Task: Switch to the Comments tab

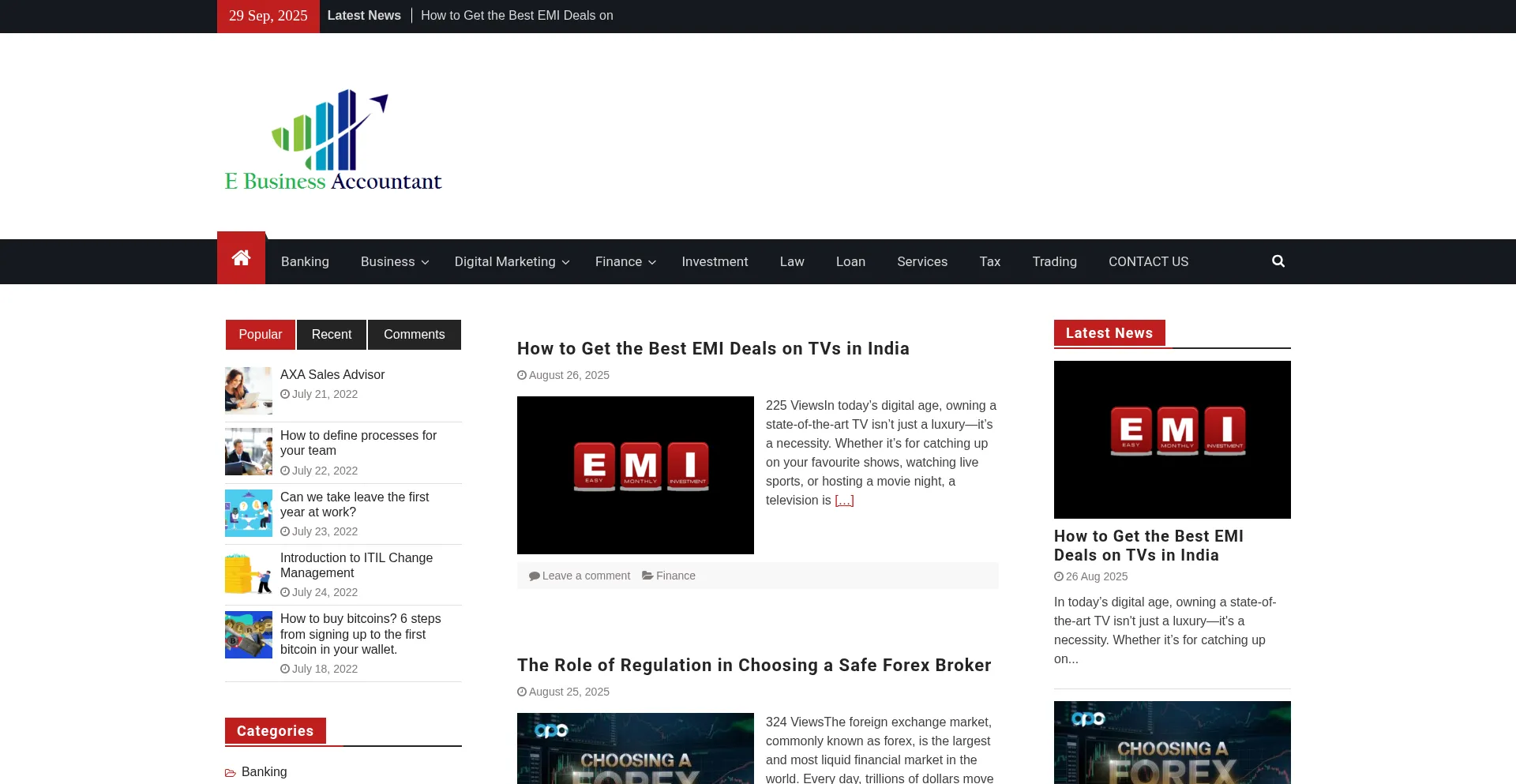Action: (x=415, y=335)
